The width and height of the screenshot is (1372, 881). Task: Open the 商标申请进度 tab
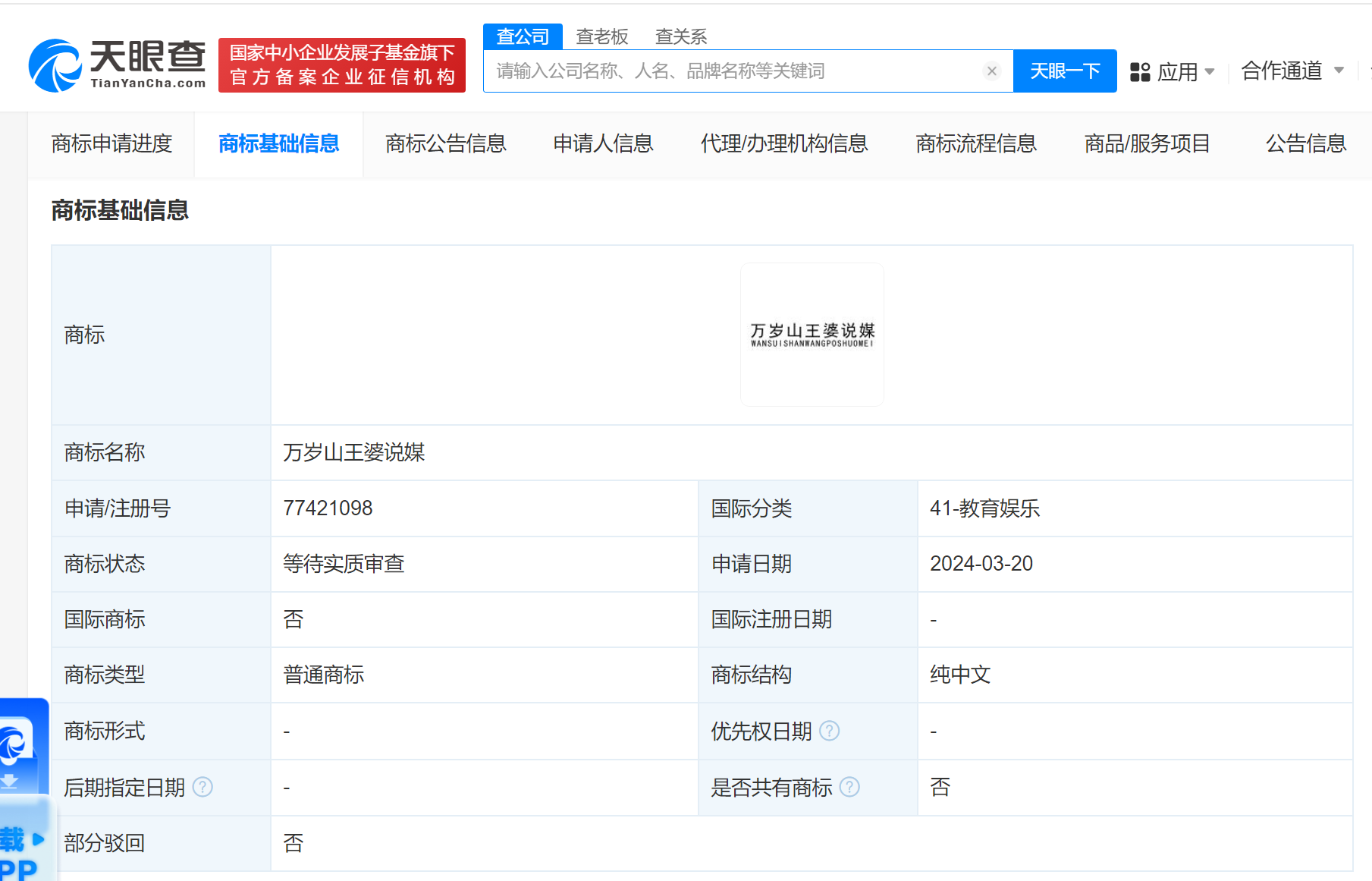(111, 143)
